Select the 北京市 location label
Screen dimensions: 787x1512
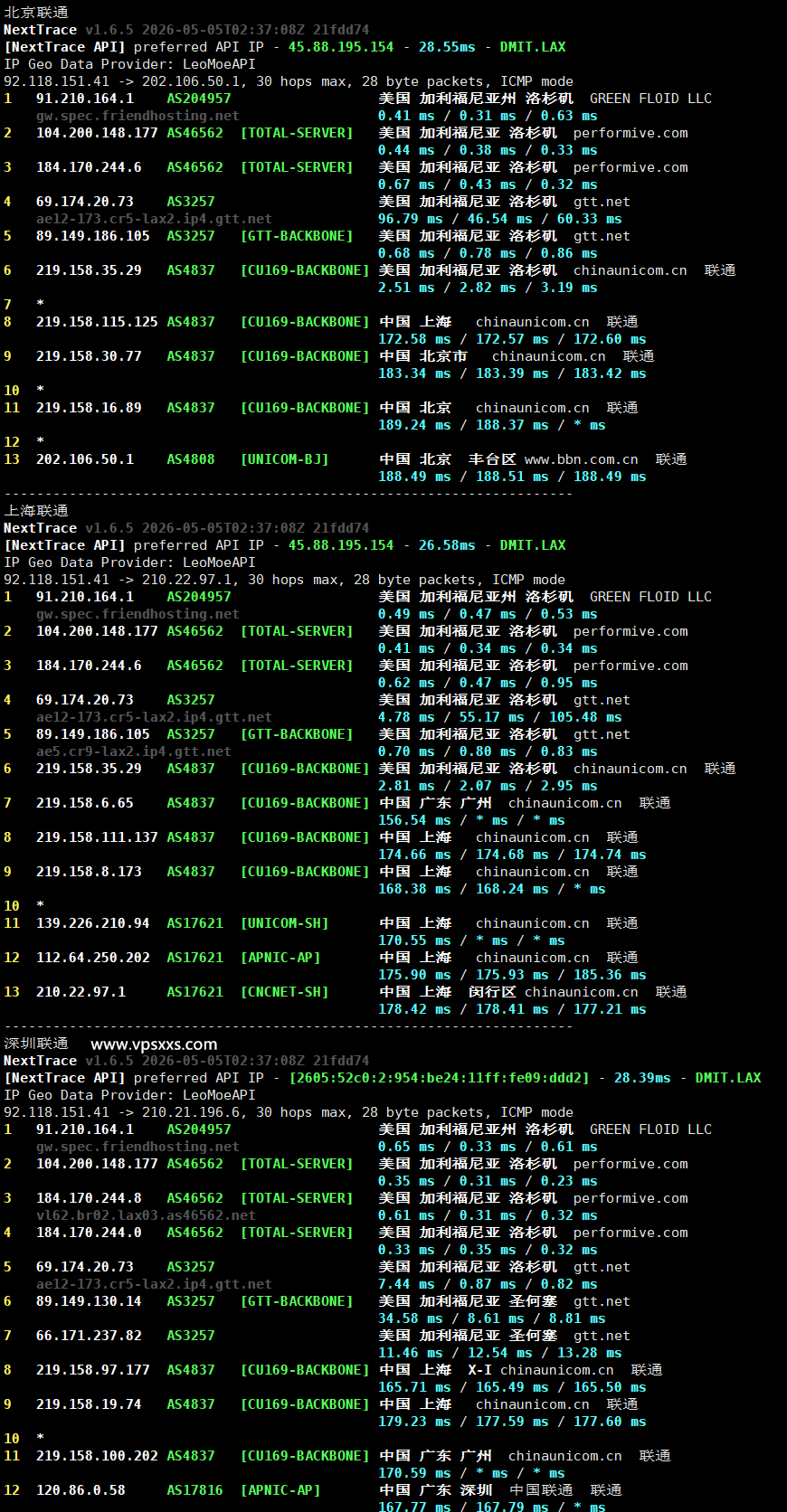coord(443,356)
